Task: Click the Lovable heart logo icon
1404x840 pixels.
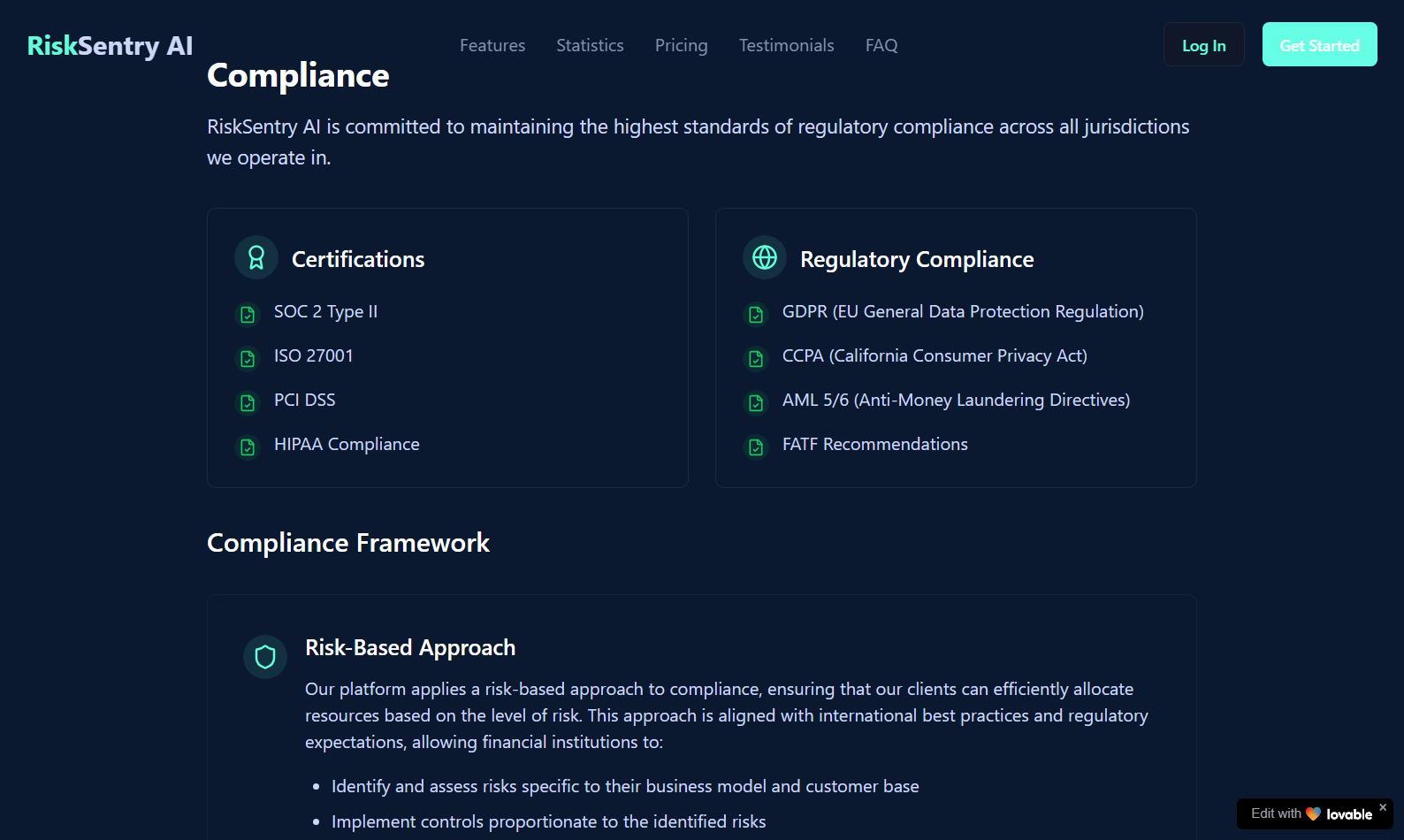Action: (x=1313, y=813)
